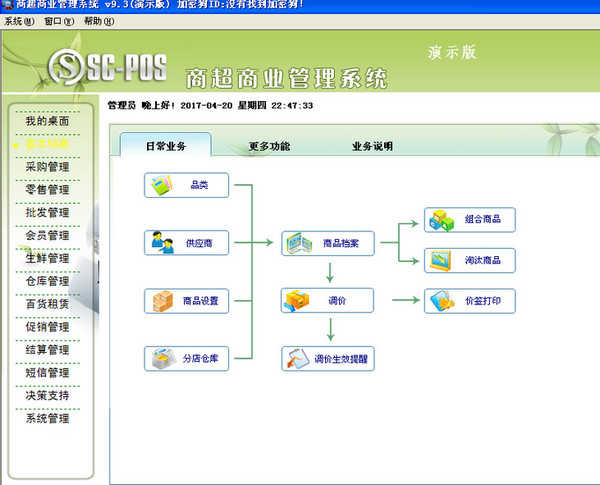This screenshot has width=600, height=485.
Task: Select the 分店仓库 branch warehouse icon
Action: click(161, 357)
